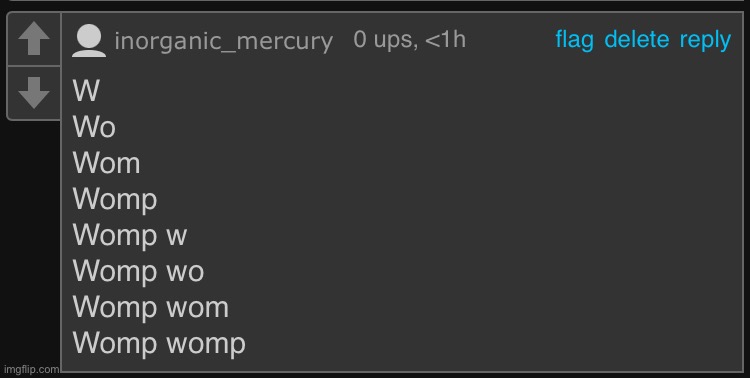Viewport: 750px width, 378px height.
Task: Click the "<1h" comment timestamp
Action: coord(445,39)
